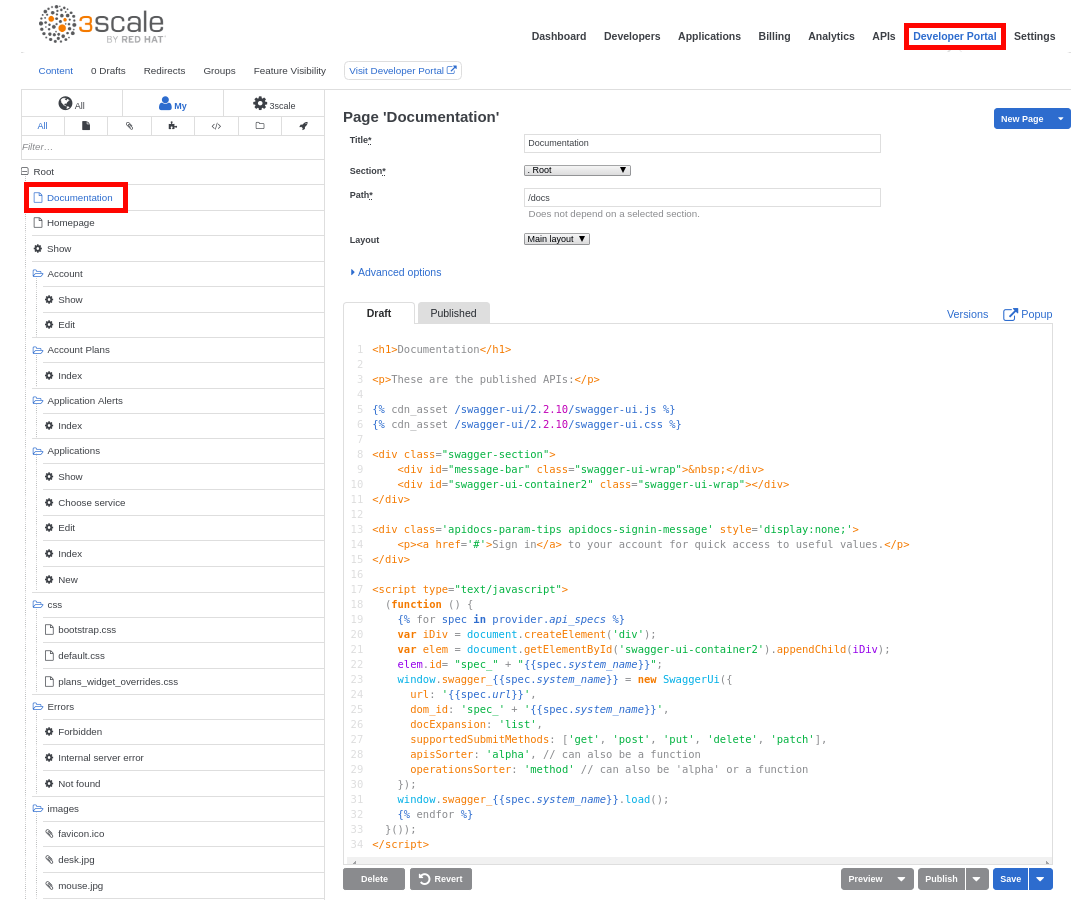This screenshot has height=900, width=1074.
Task: Open the Versions link
Action: click(x=967, y=314)
